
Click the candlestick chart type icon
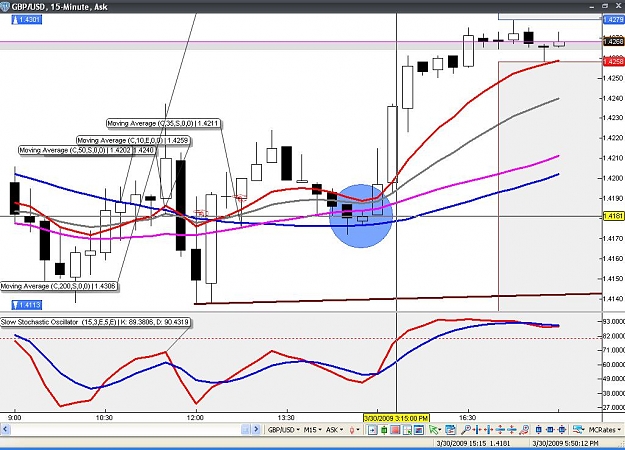point(352,430)
